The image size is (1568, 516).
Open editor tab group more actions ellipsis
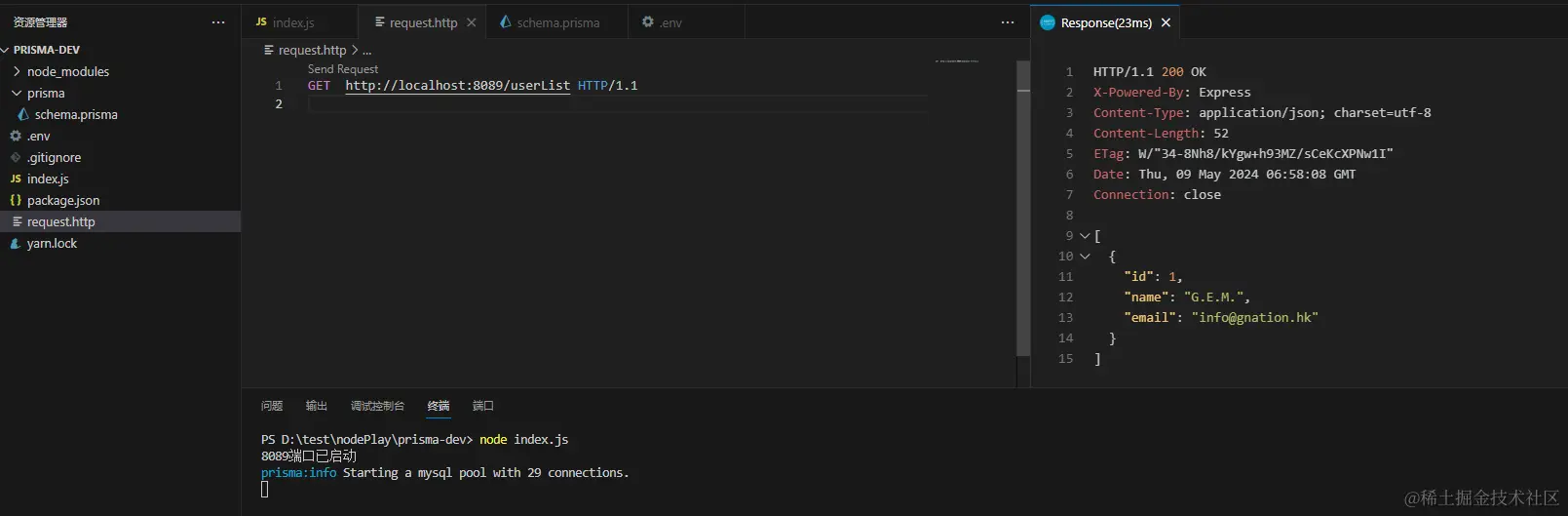(x=1008, y=22)
